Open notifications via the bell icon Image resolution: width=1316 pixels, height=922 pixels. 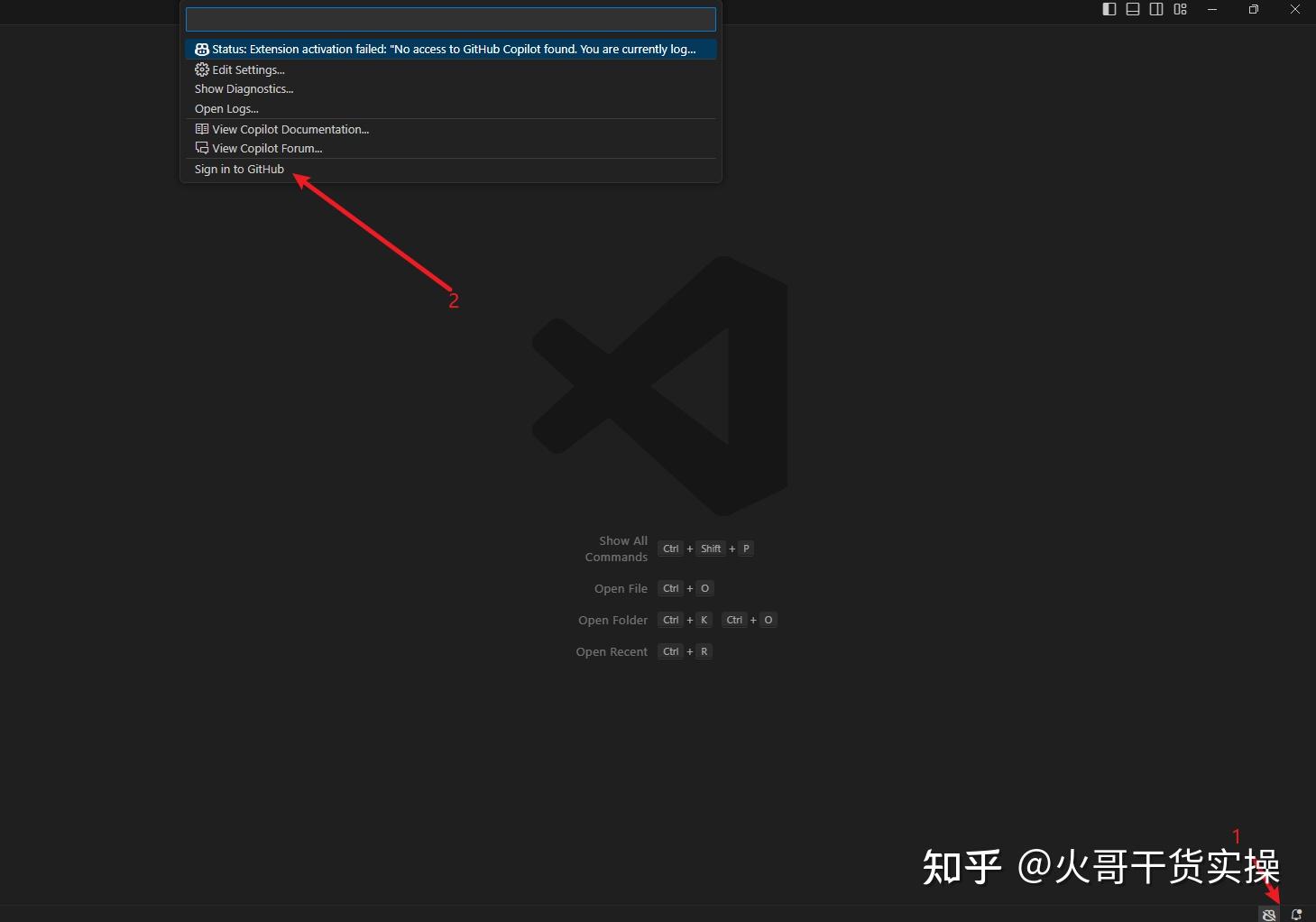(1297, 914)
